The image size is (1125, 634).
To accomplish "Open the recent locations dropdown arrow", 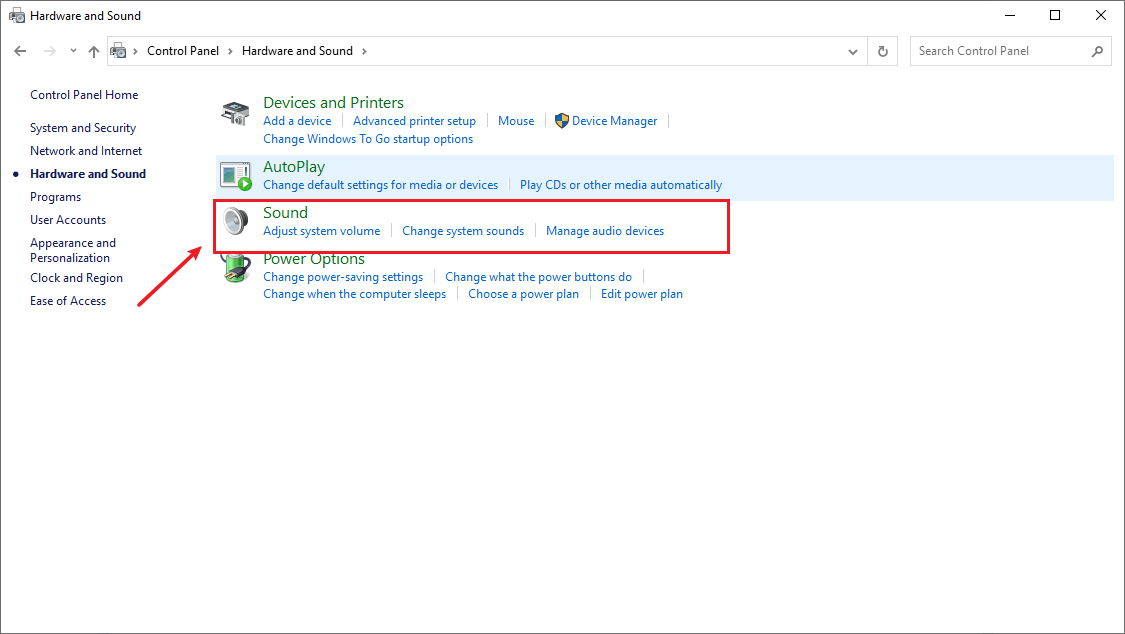I will point(73,51).
